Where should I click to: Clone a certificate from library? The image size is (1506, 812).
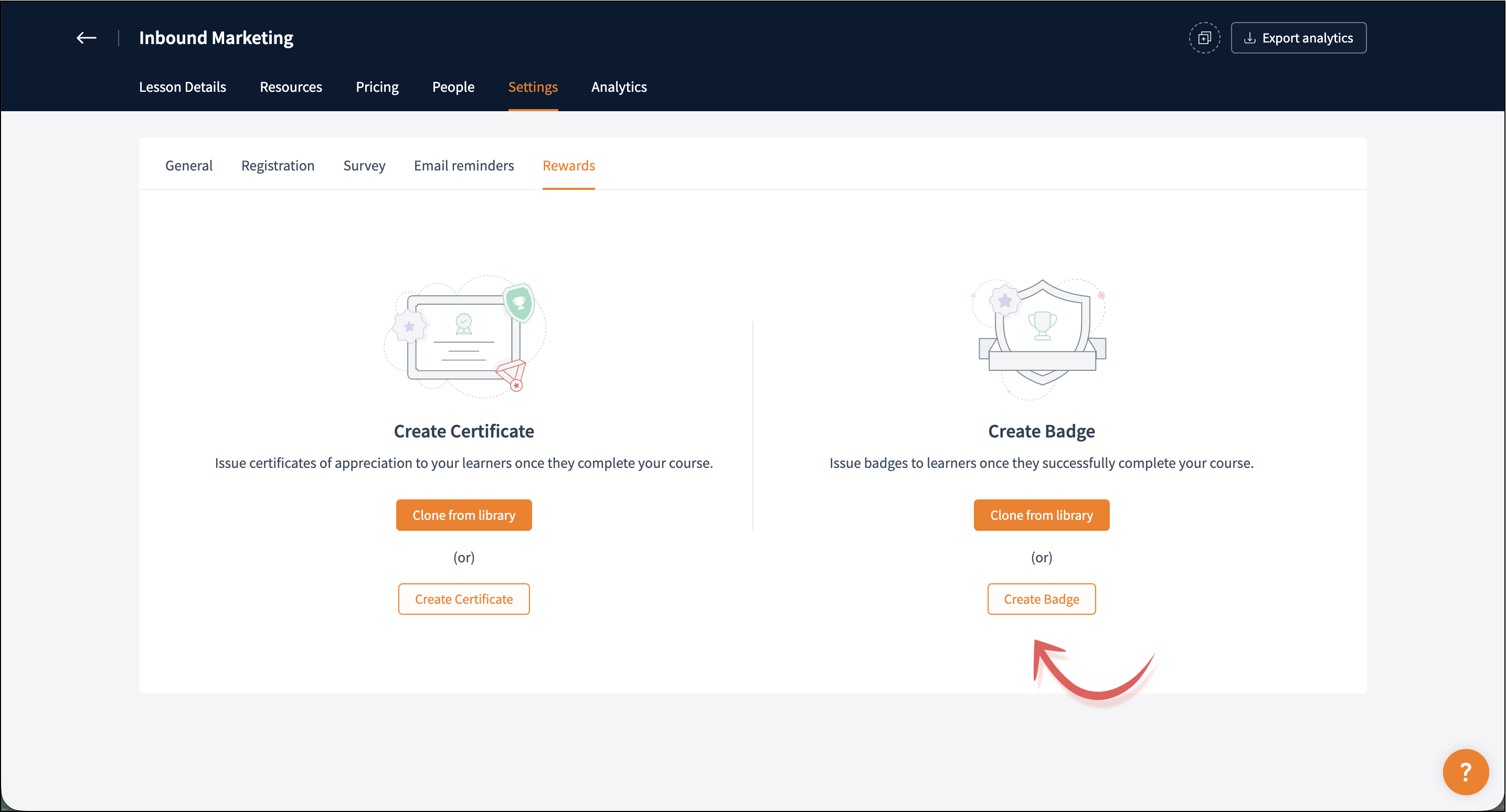[464, 515]
